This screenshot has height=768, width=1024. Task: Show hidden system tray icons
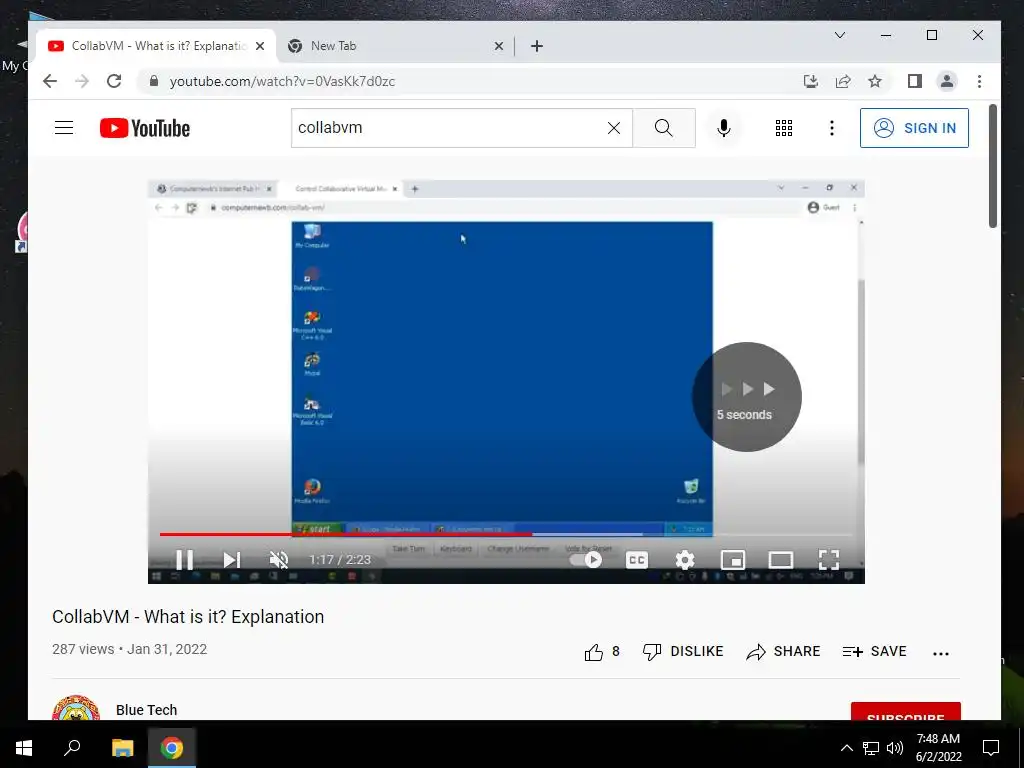[x=846, y=748]
